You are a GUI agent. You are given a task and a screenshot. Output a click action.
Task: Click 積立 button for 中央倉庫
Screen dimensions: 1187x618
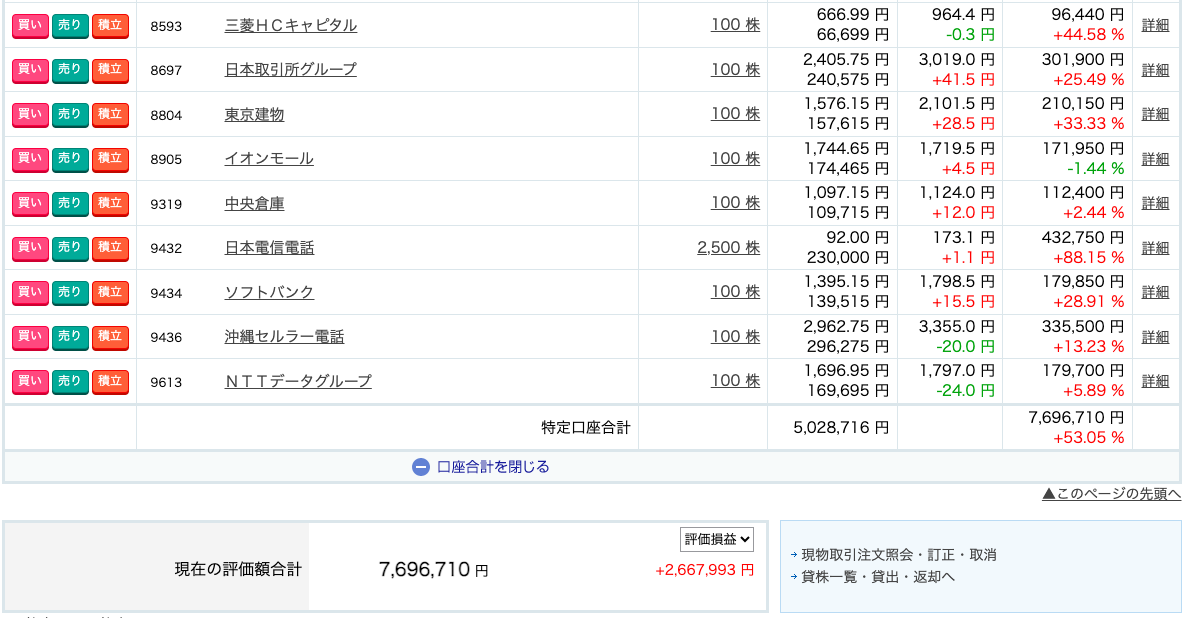coord(110,203)
